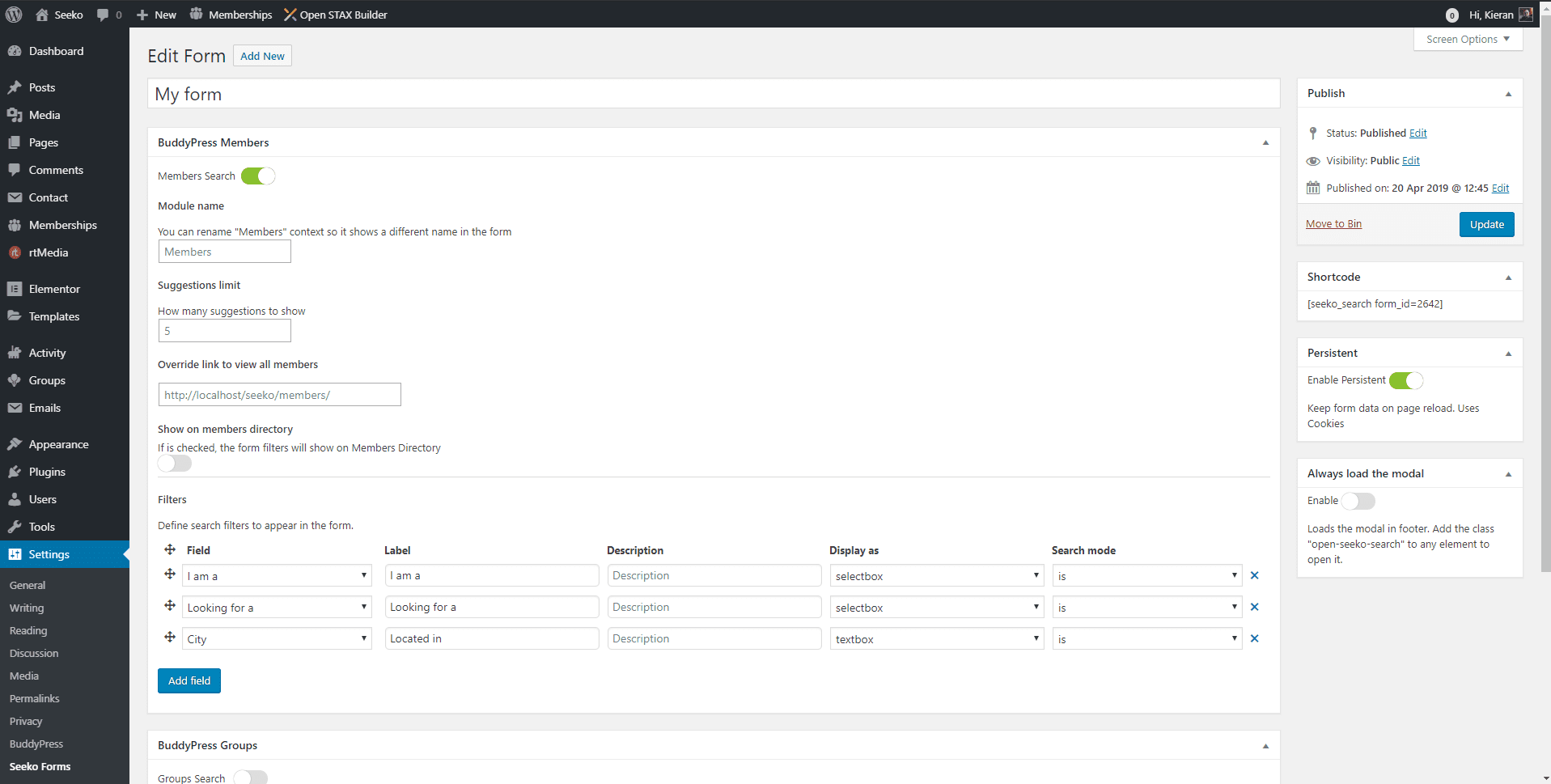This screenshot has height=784, width=1551.
Task: Click the Tools wrench icon
Action: click(15, 527)
